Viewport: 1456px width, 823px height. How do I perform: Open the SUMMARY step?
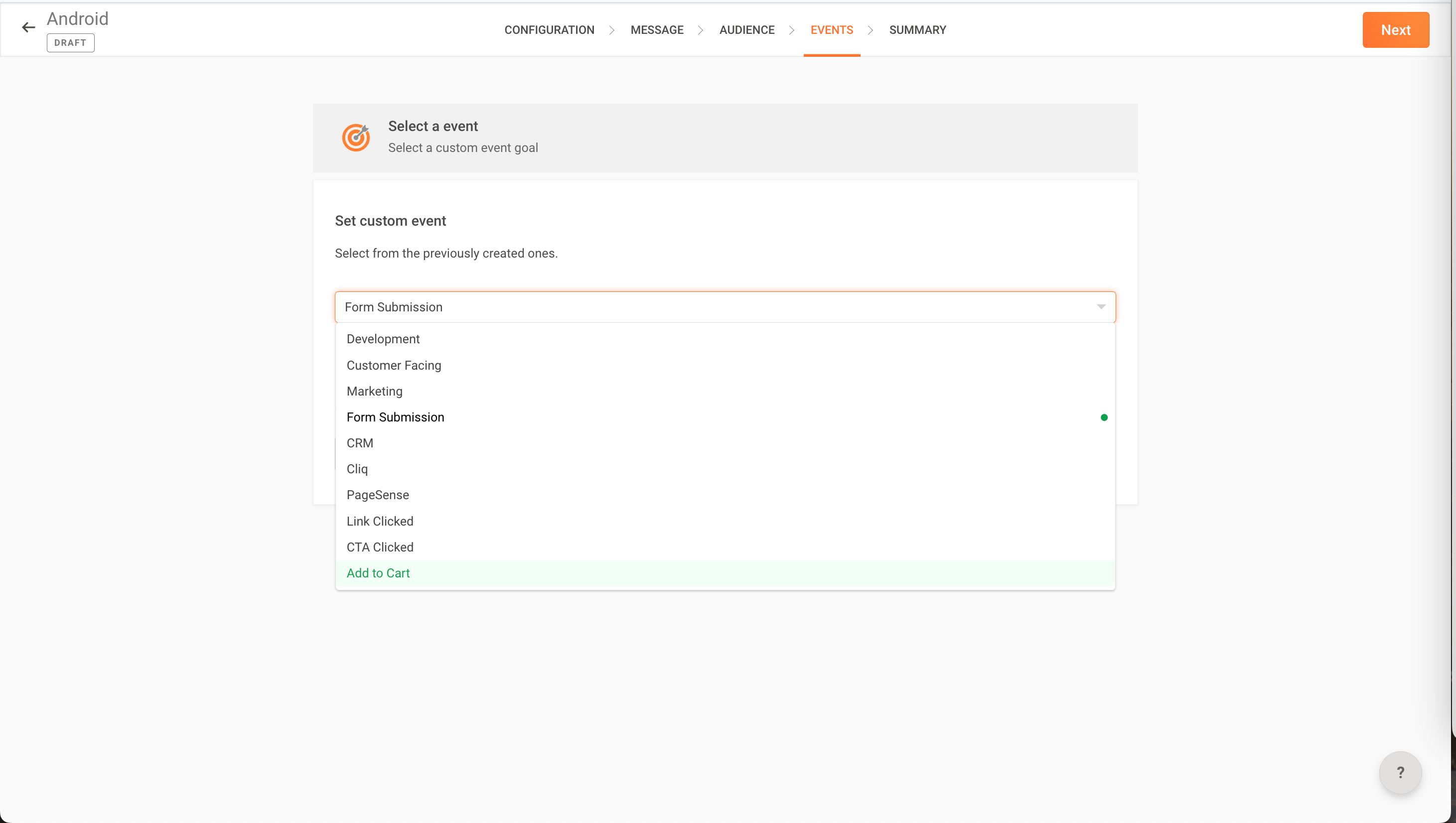pos(917,30)
